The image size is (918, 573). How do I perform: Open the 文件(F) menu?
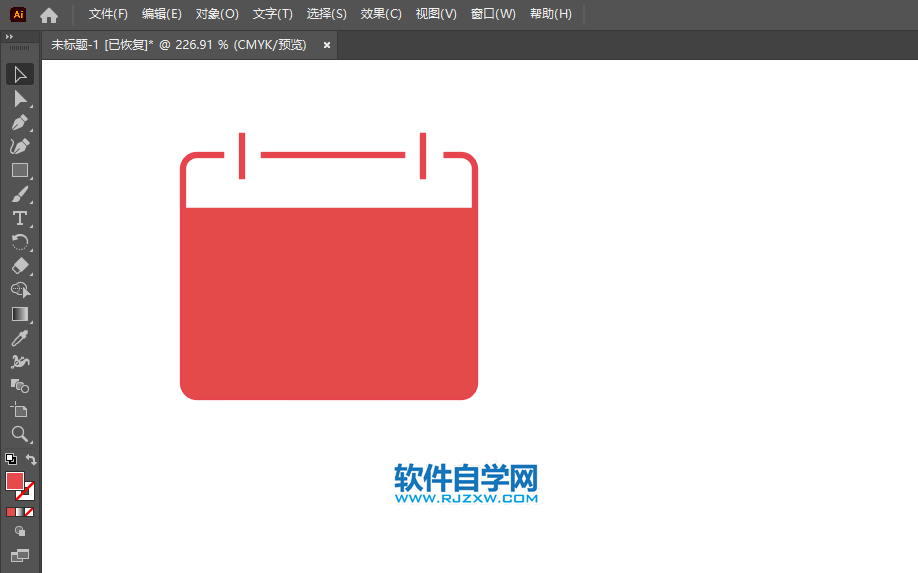coord(108,14)
